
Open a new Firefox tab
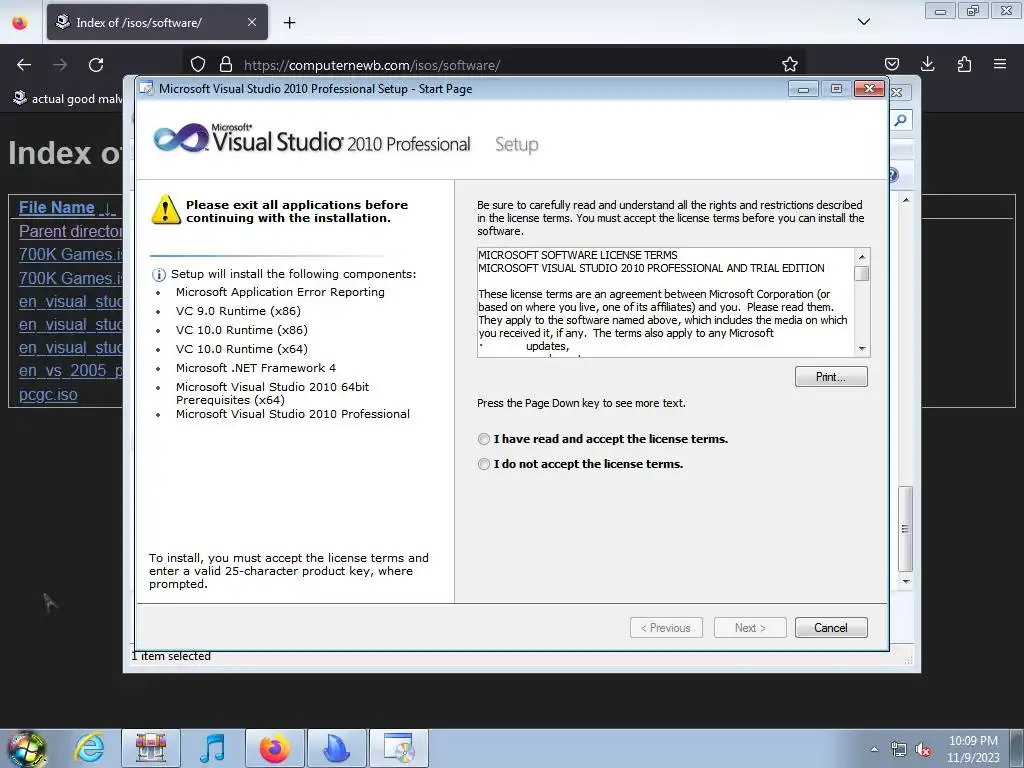[289, 23]
